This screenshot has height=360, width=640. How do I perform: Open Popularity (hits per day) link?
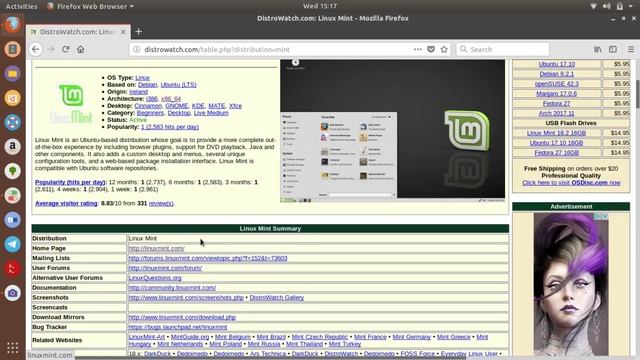70,182
